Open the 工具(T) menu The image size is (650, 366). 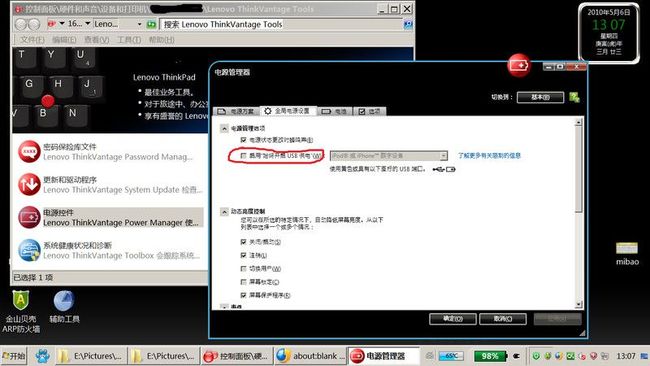129,40
